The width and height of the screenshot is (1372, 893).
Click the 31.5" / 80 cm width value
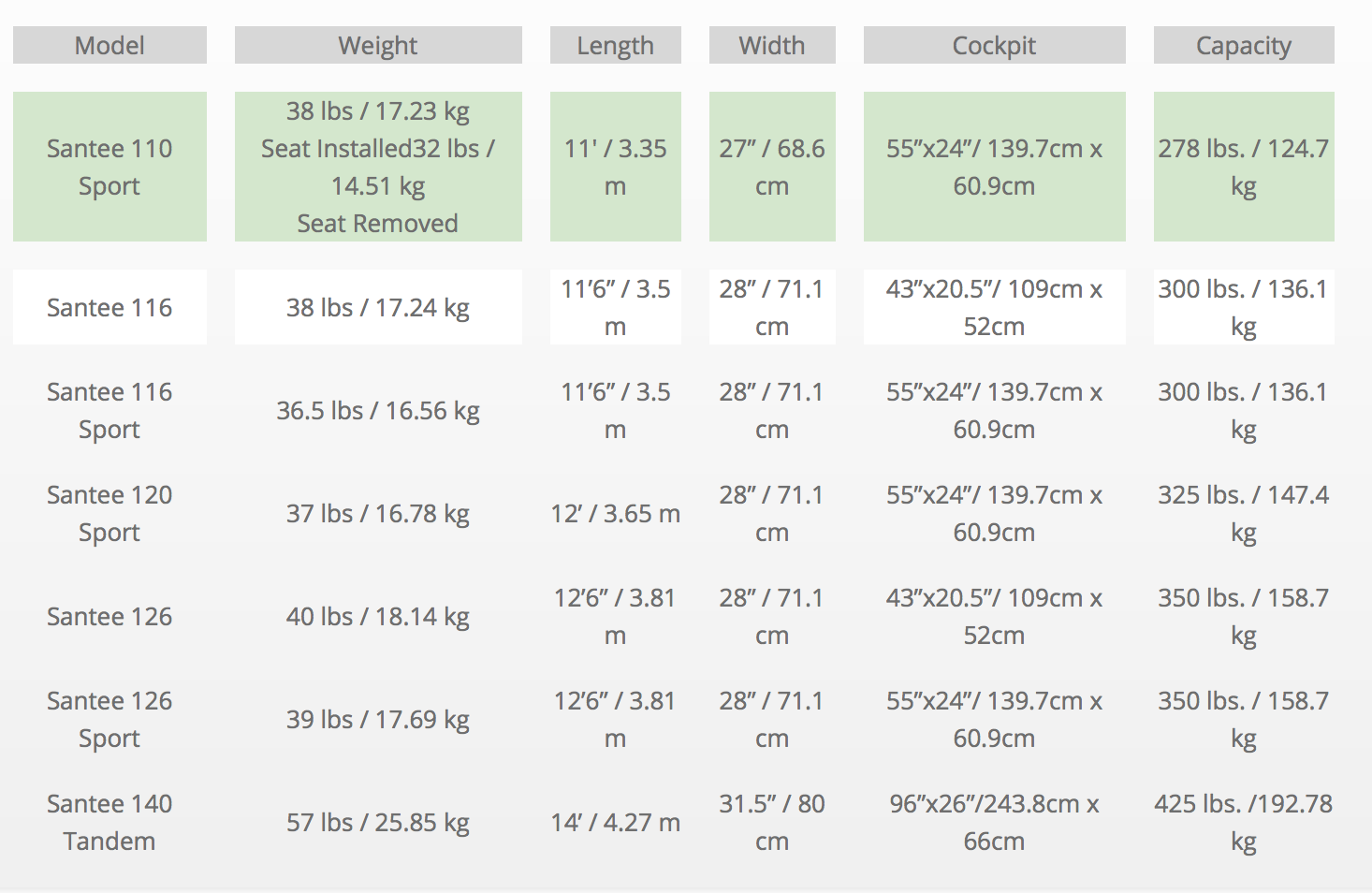click(772, 822)
